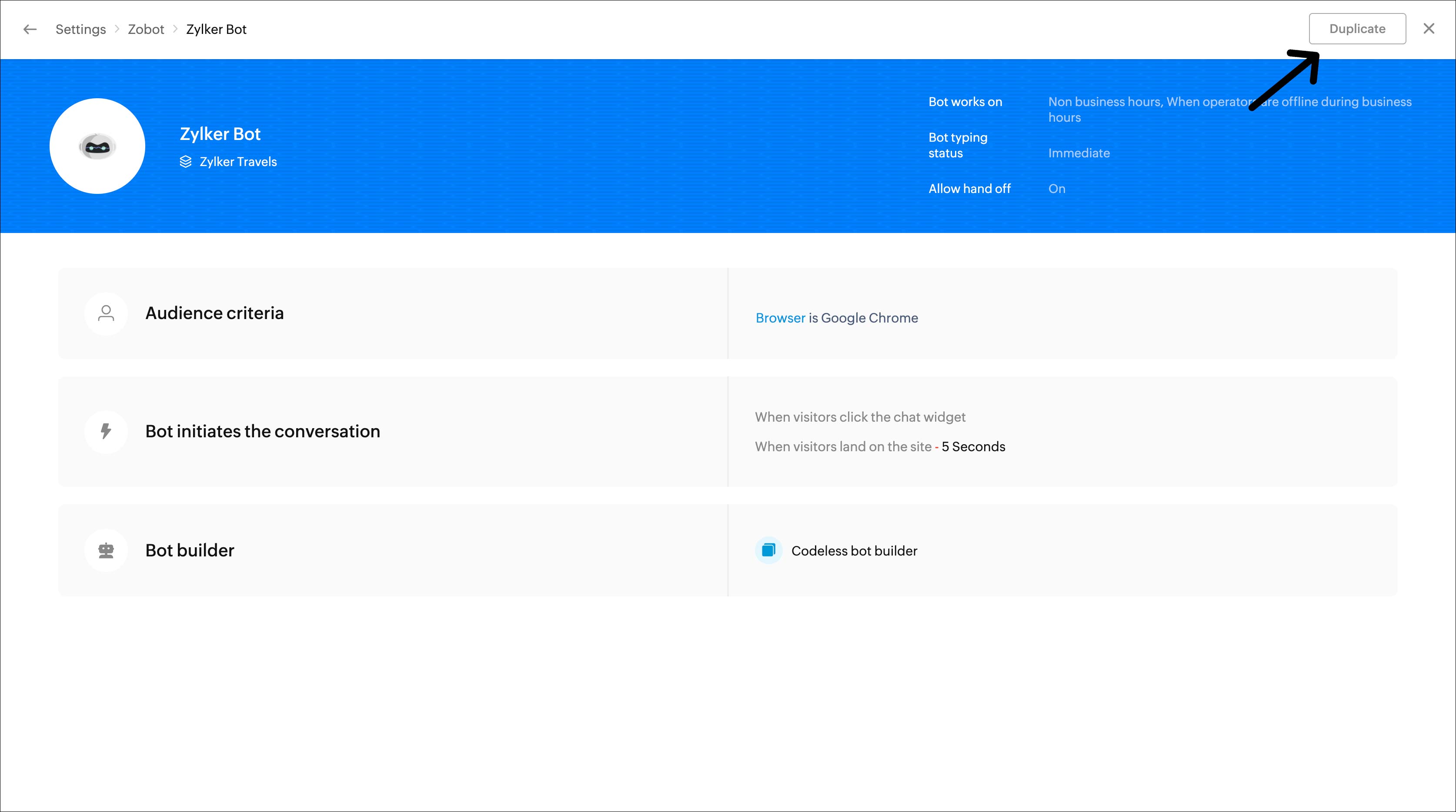
Task: Open the Audience criteria section
Action: [x=214, y=313]
